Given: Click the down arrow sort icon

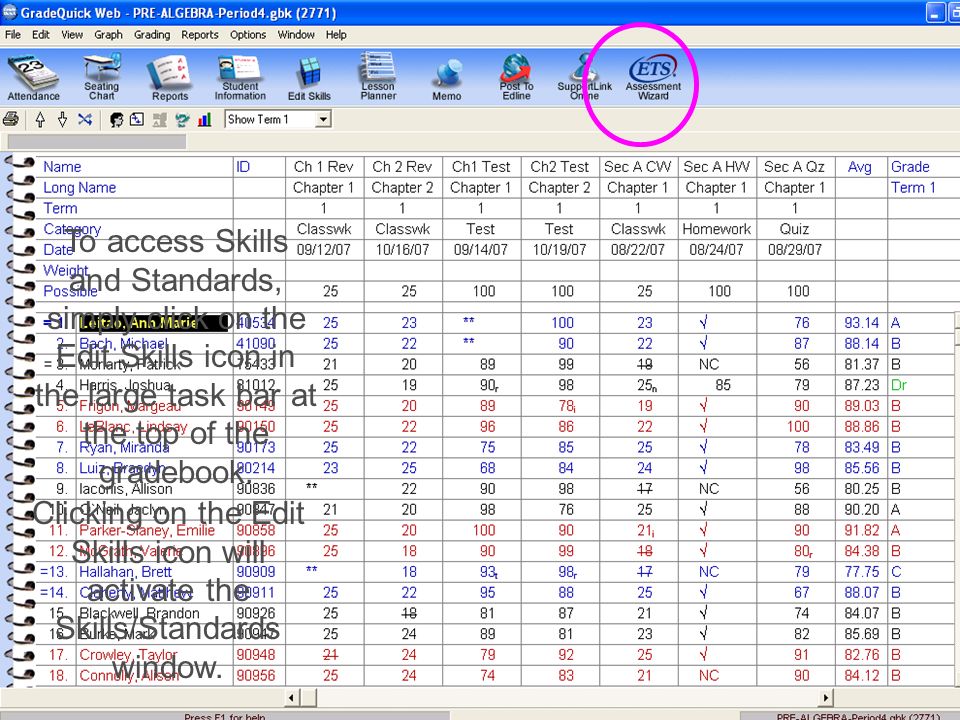Looking at the screenshot, I should click(62, 119).
